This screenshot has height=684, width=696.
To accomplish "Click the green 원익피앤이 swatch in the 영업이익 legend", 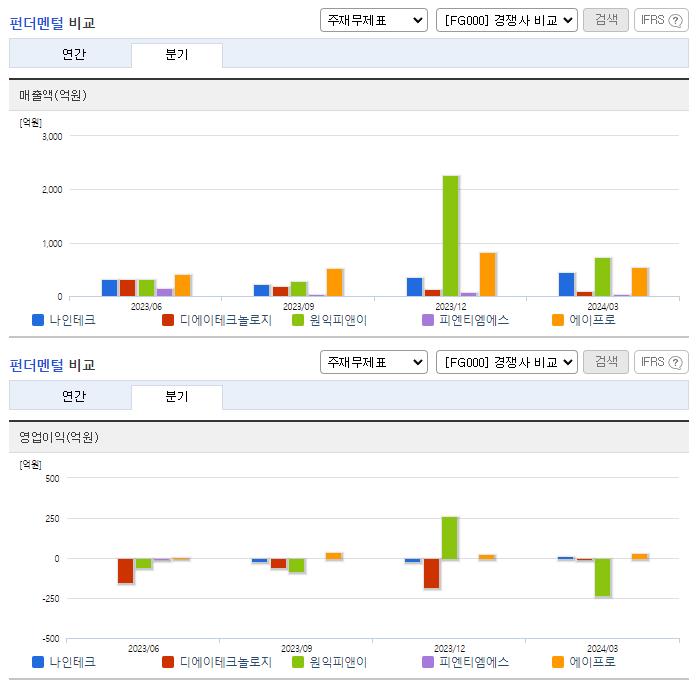I will point(298,662).
